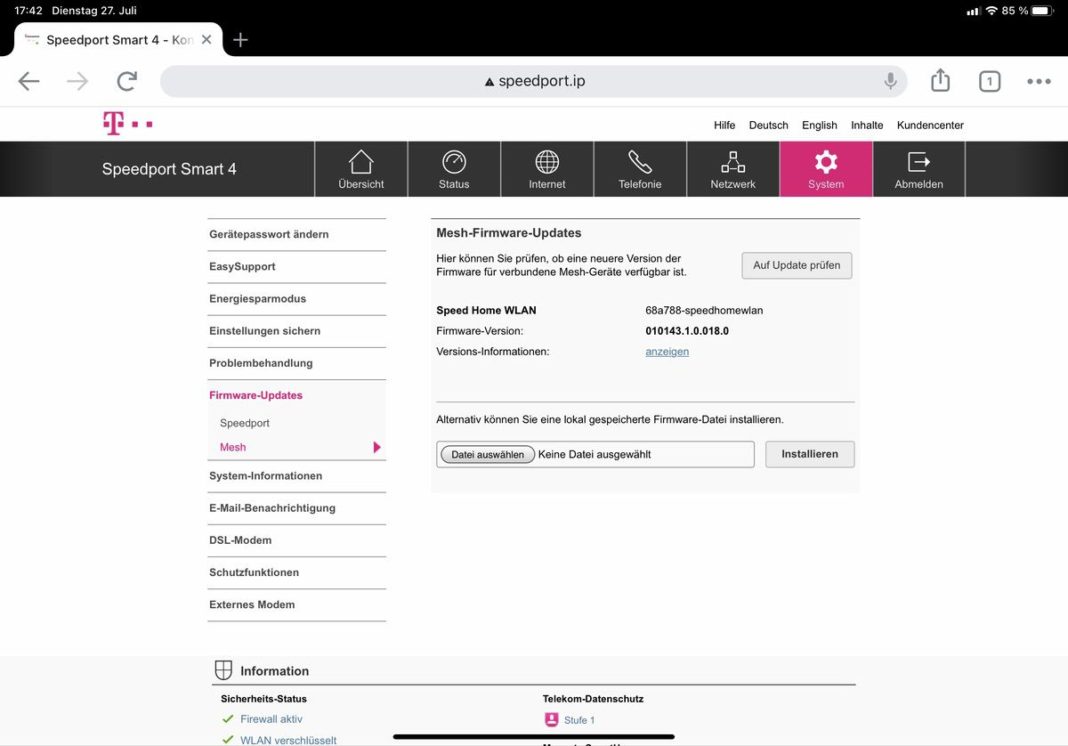Screen dimensions: 1068x746
Task: Click firmware version 010143.1.0.018.0
Action: (x=687, y=331)
